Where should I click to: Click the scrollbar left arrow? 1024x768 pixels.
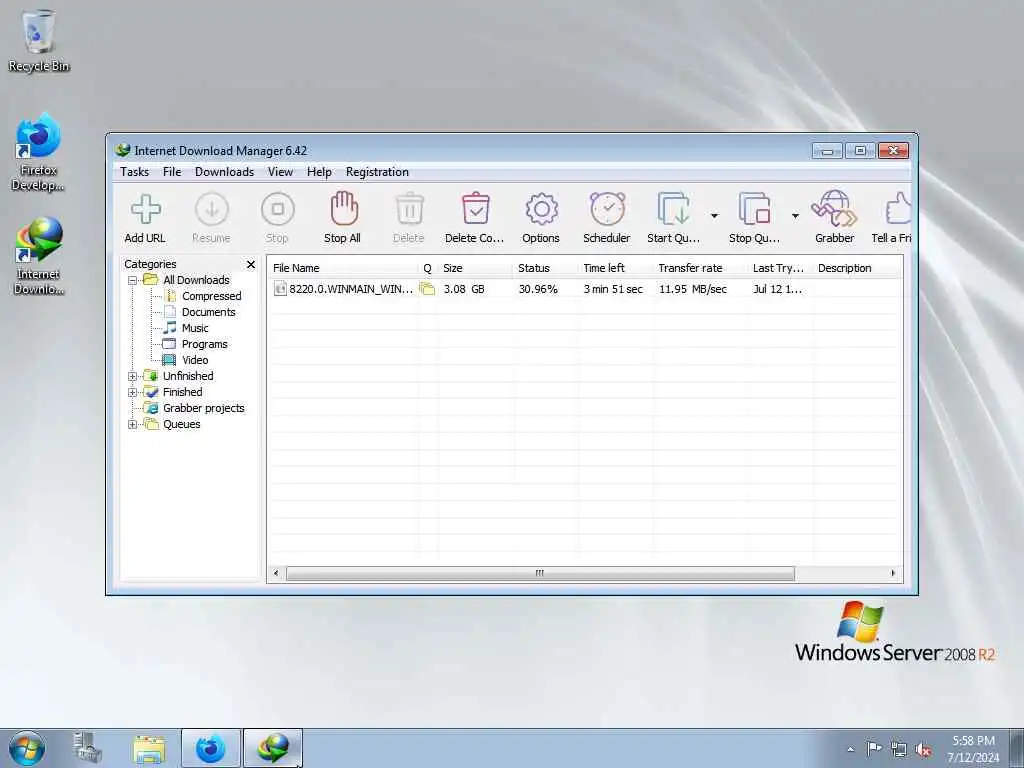click(276, 573)
